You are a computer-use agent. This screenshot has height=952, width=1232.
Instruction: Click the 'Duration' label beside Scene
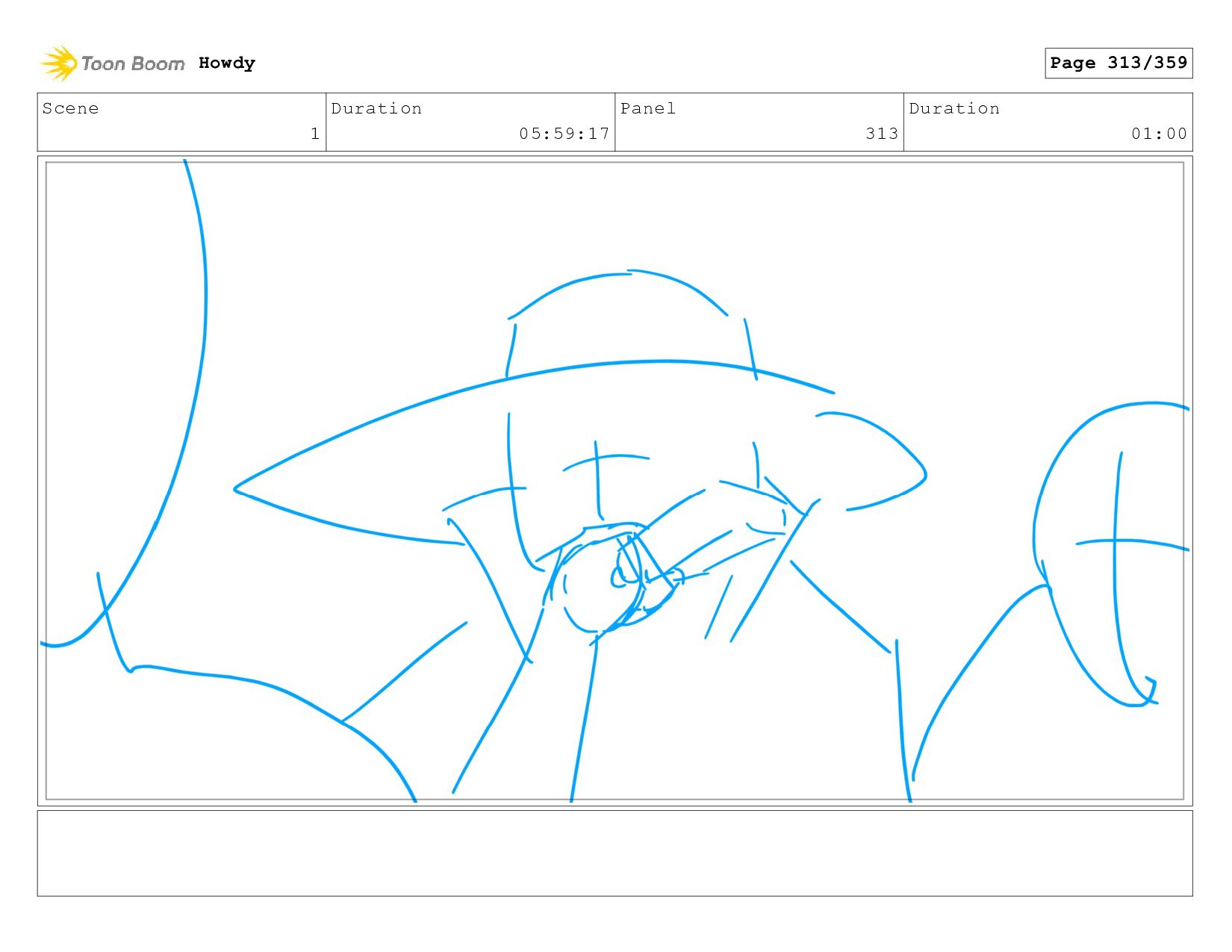coord(376,108)
